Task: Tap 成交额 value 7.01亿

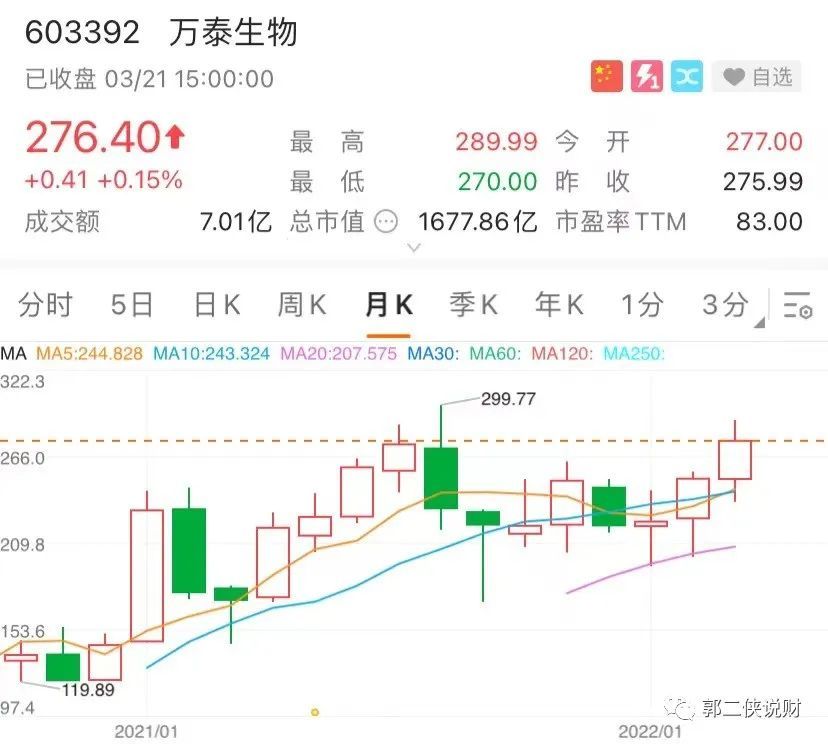Action: 236,222
